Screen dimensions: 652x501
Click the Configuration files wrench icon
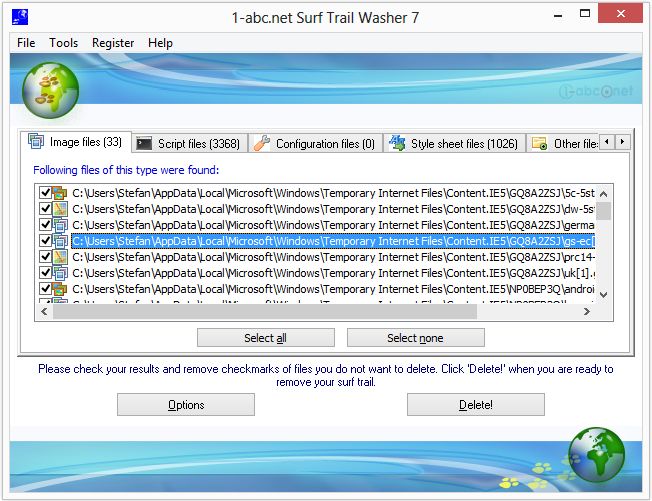tap(262, 143)
